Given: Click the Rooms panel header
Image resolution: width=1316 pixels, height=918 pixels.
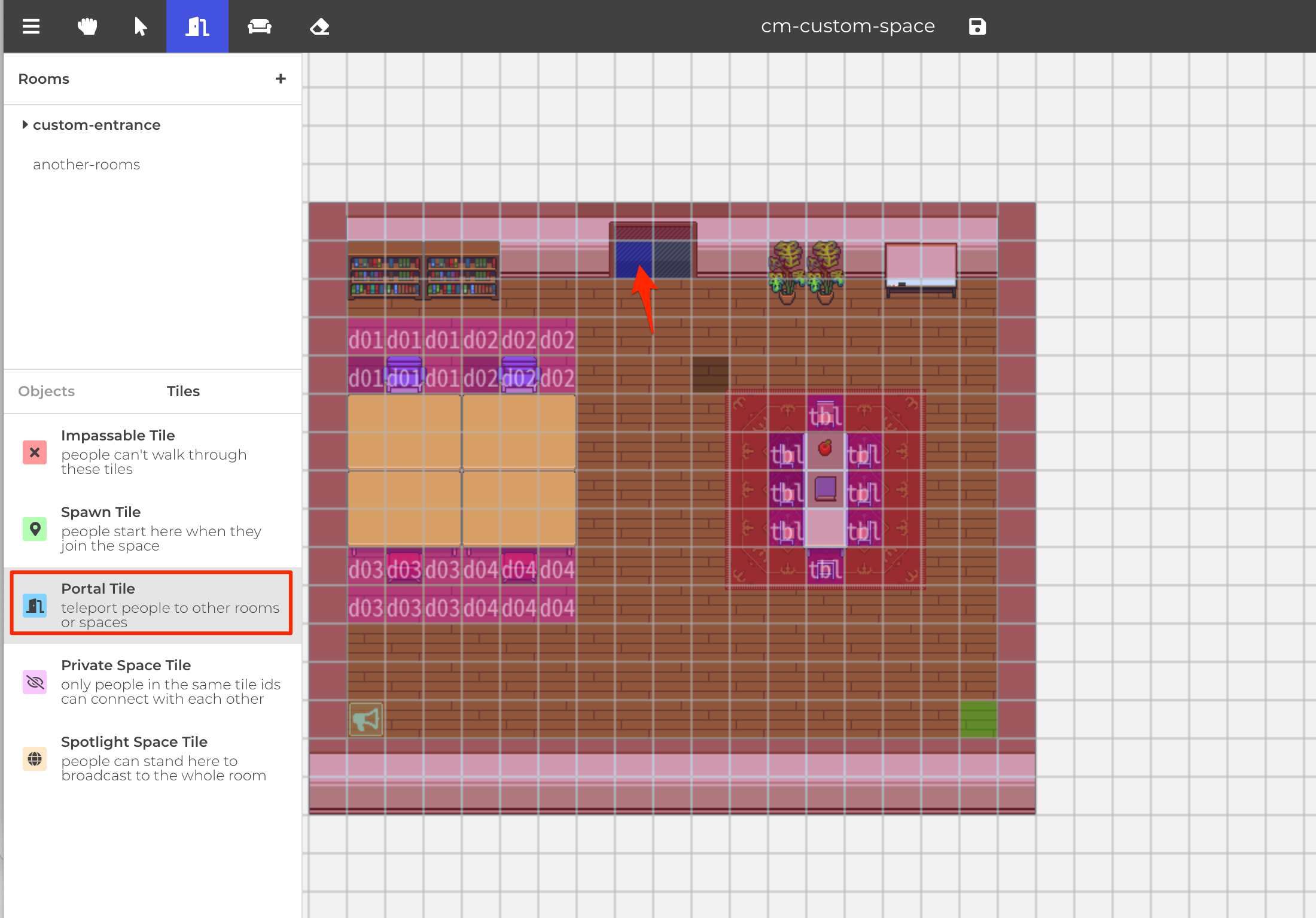Looking at the screenshot, I should point(44,78).
